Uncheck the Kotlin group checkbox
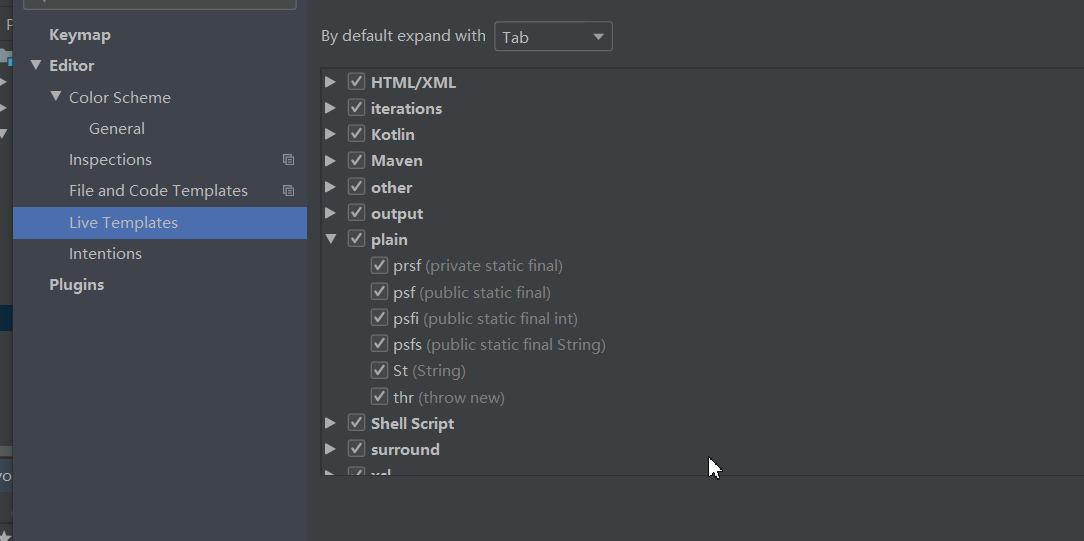 [356, 134]
